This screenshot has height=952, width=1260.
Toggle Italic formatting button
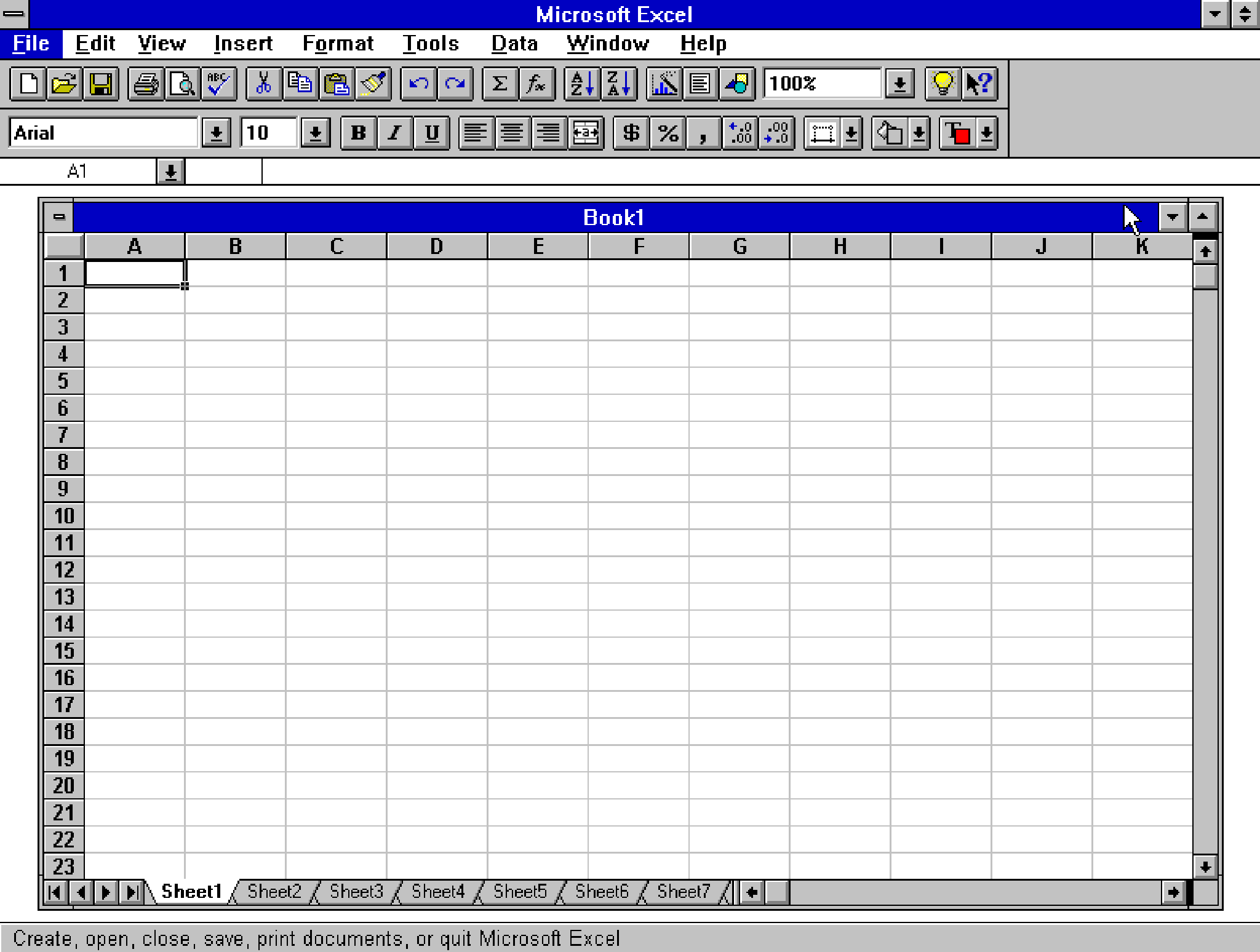[394, 133]
